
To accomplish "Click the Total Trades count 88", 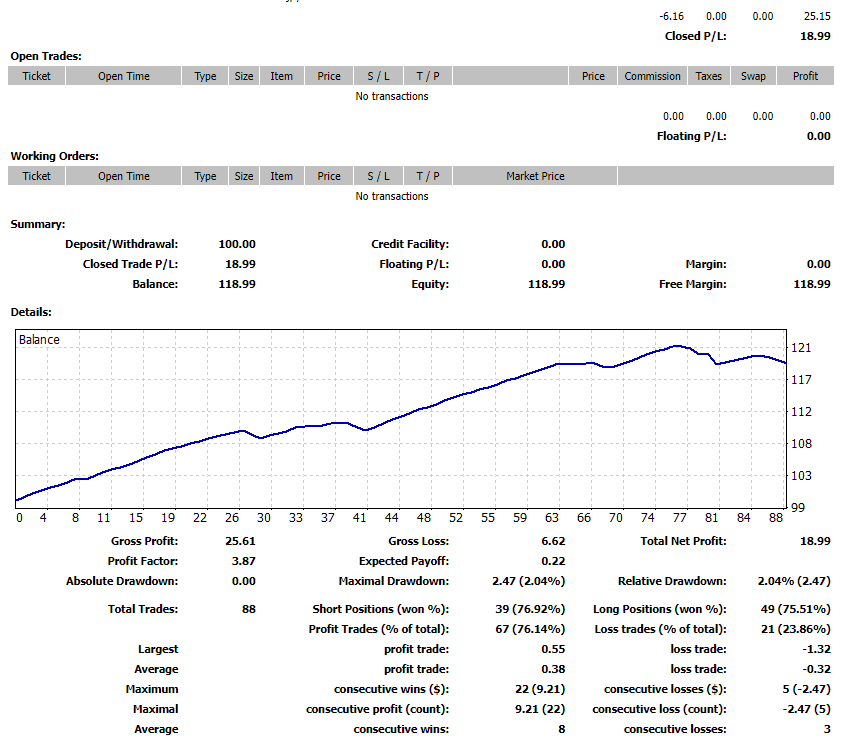I will 250,609.
